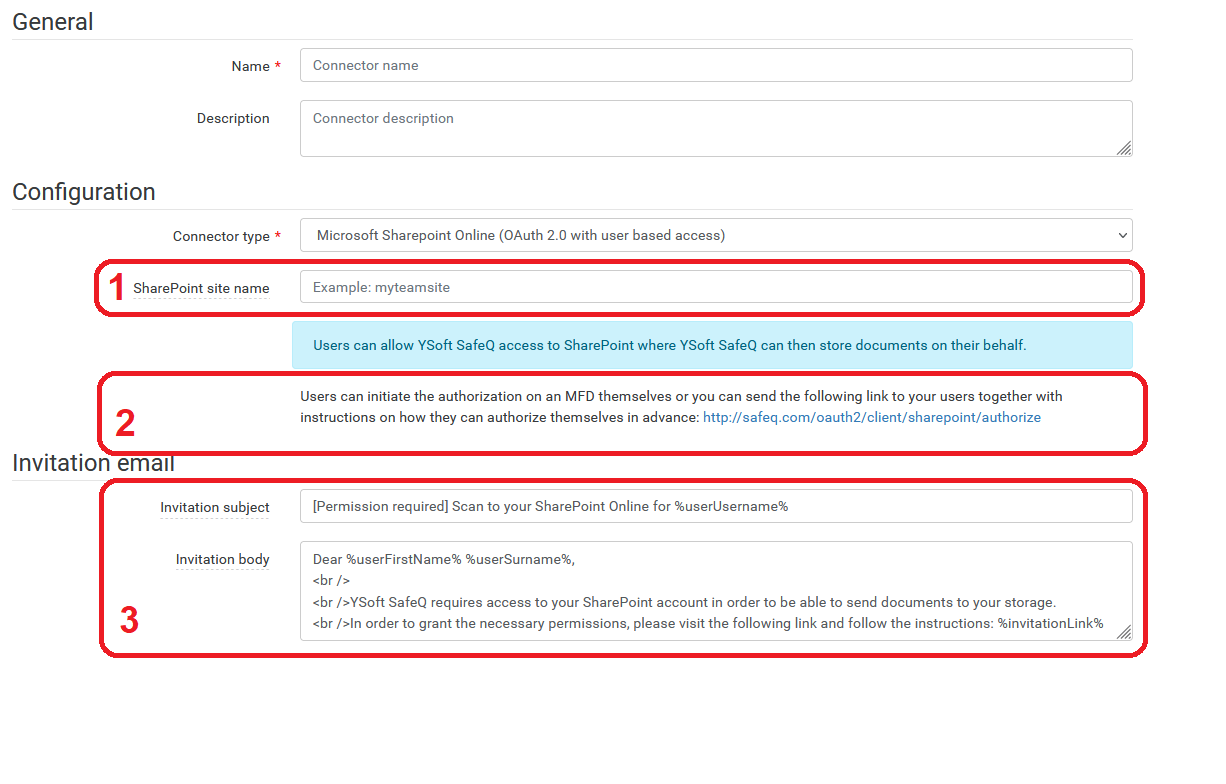Click the red number 1 annotation

pyautogui.click(x=117, y=288)
